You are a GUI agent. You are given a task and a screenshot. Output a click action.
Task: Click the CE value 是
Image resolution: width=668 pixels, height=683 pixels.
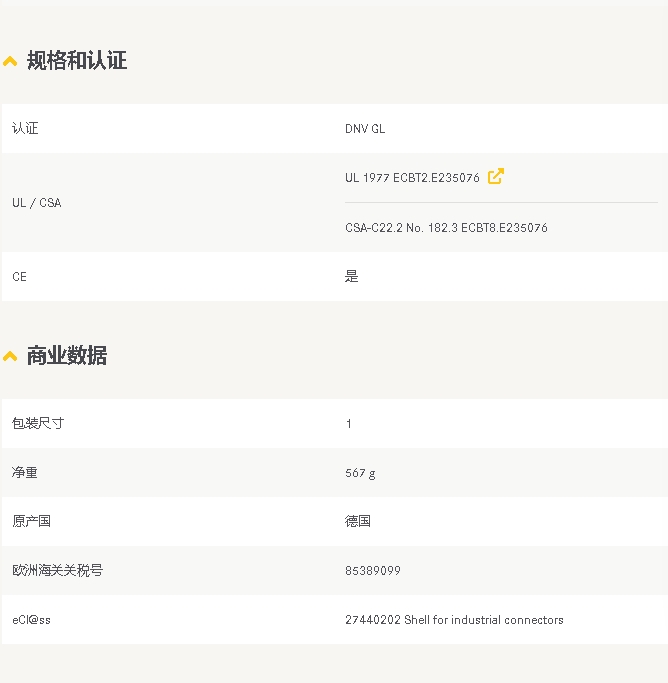point(351,277)
